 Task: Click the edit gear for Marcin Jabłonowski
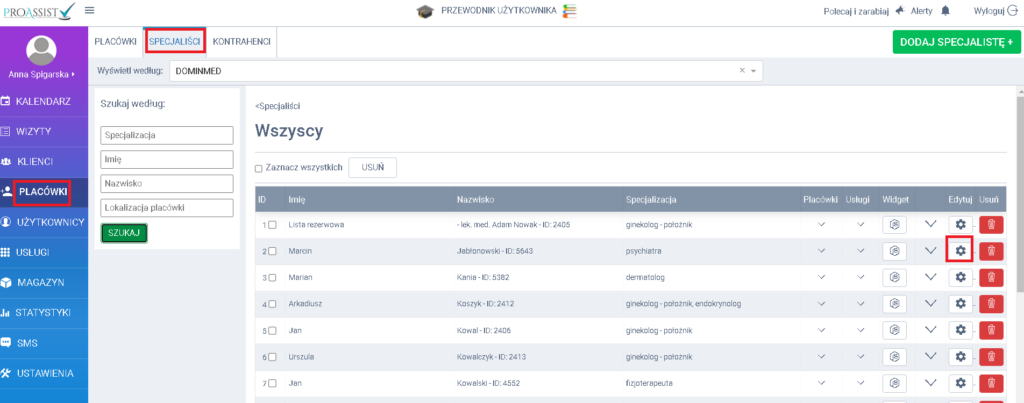tap(960, 250)
